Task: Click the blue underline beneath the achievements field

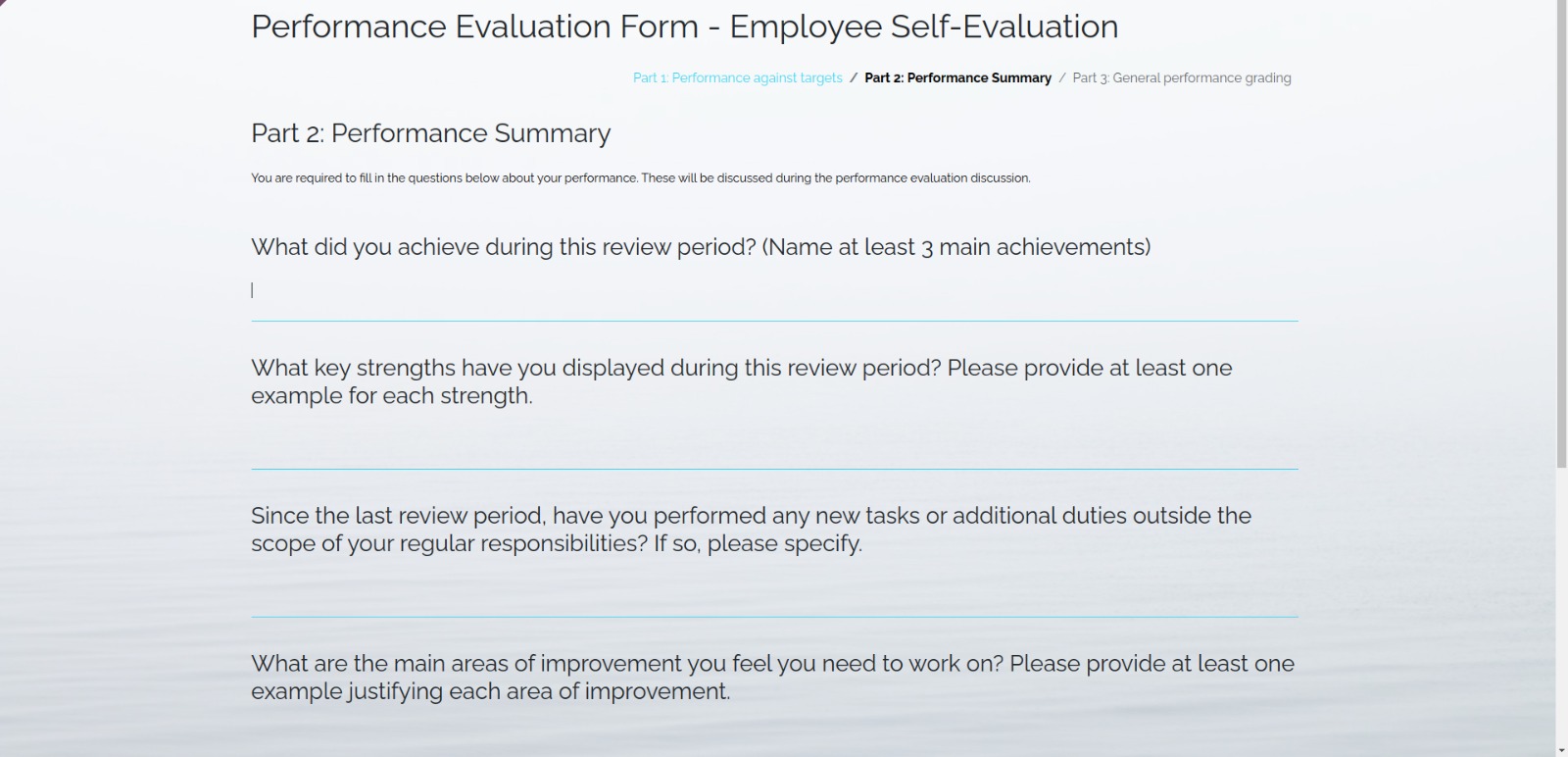Action: coord(774,321)
